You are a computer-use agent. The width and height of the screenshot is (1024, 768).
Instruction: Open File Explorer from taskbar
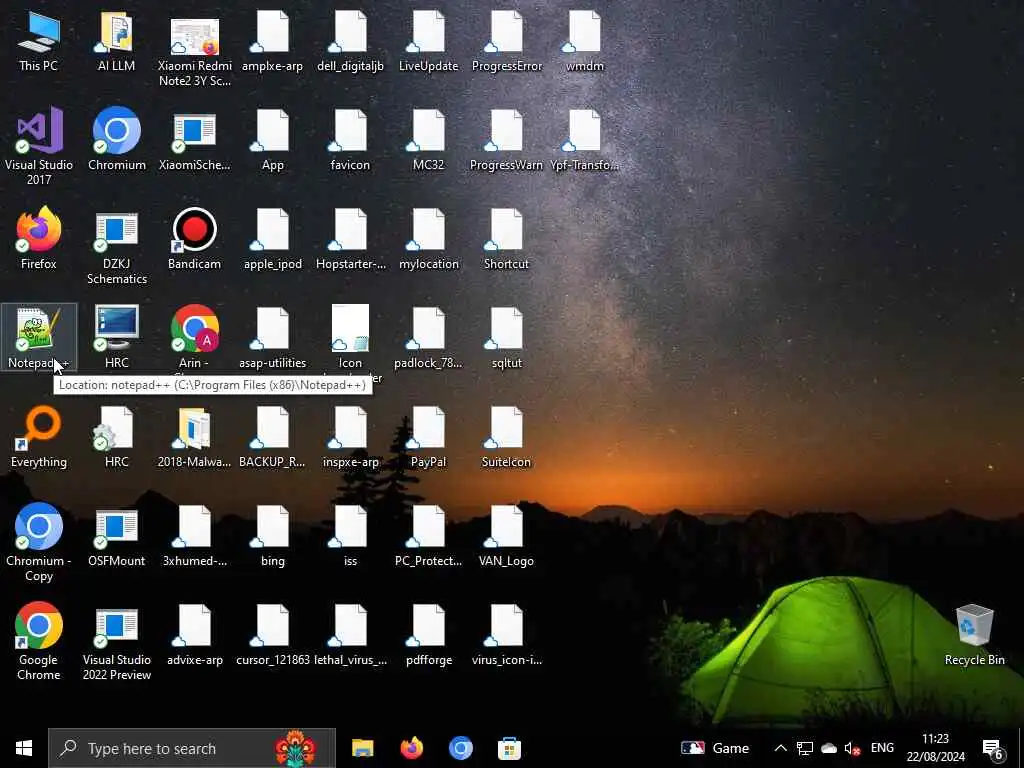click(362, 748)
